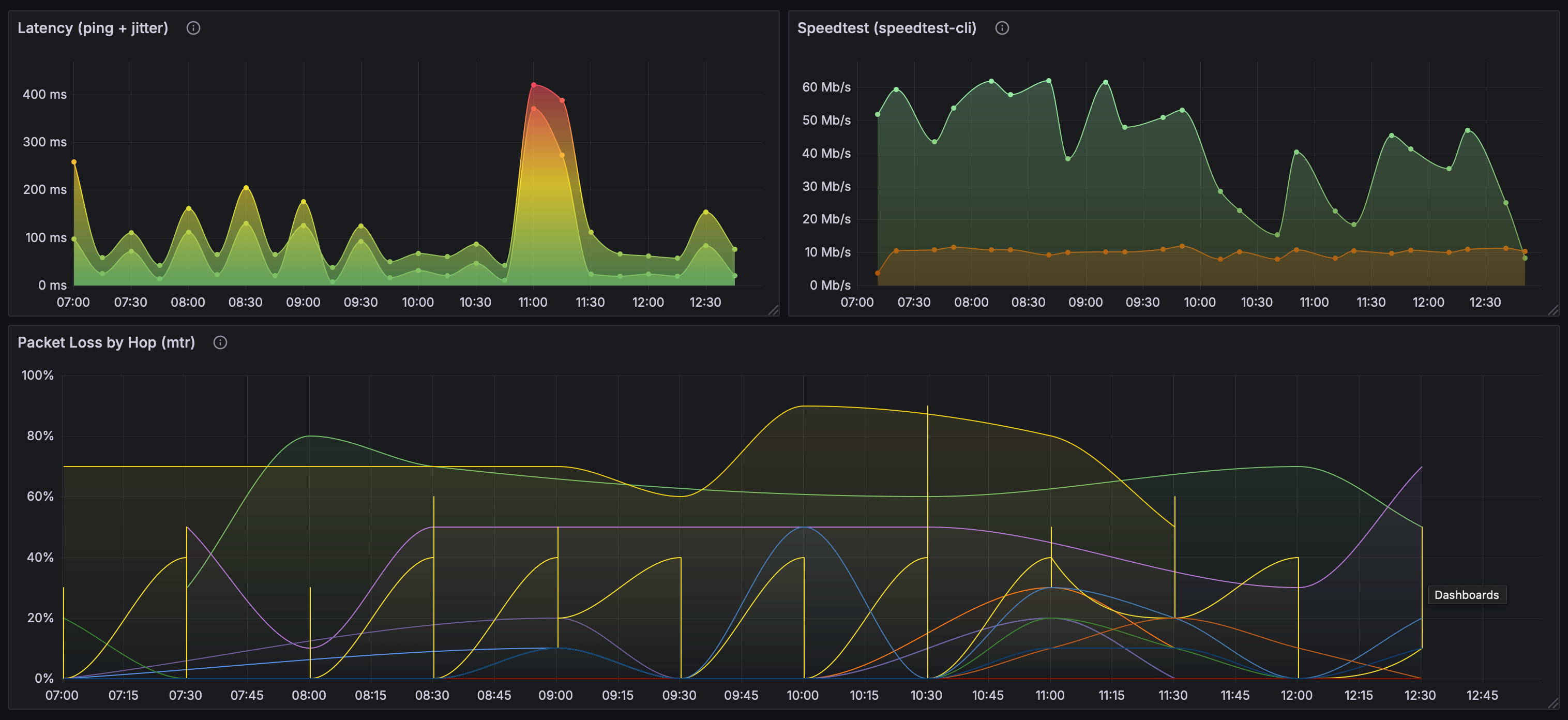Click the Packet Loss panel info icon

coord(220,342)
